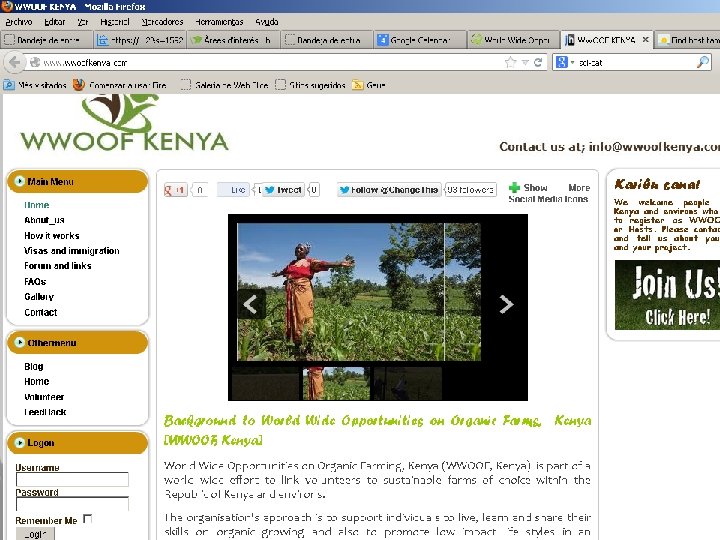
Task: Open the Feedback link
Action: click(45, 412)
